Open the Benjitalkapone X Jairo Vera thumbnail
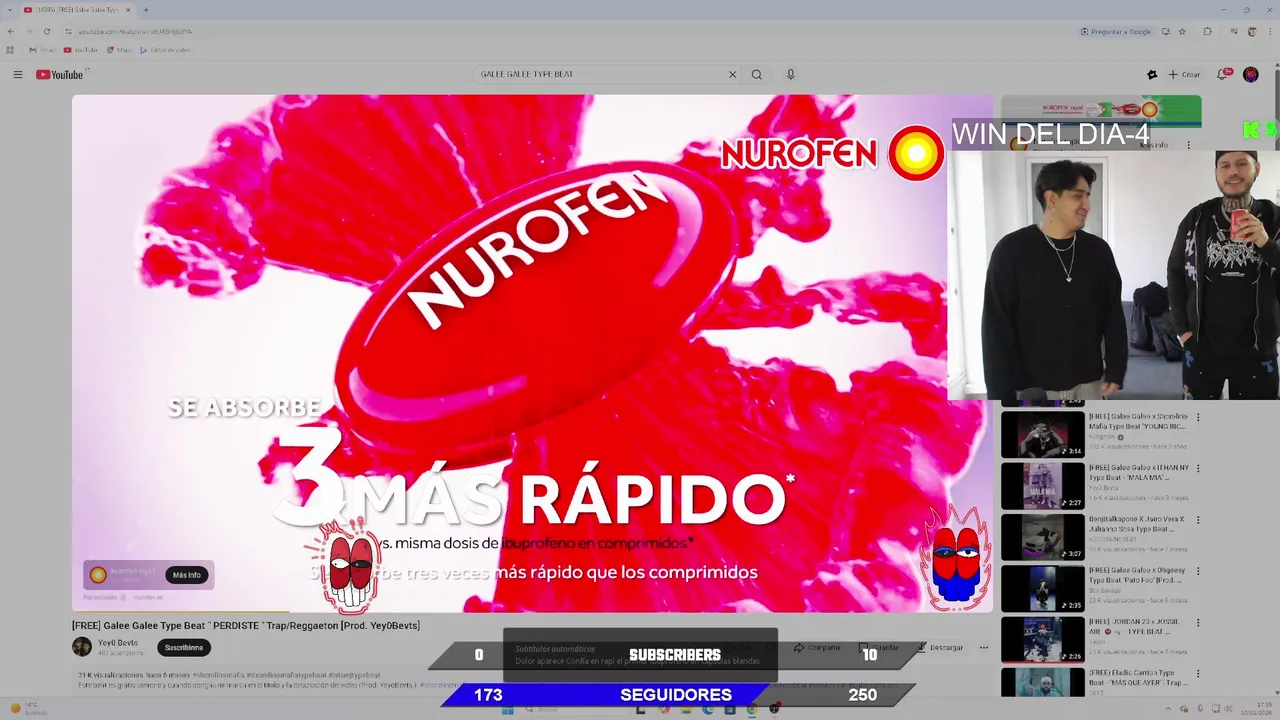Screen dimensions: 1280x720 tap(1043, 537)
